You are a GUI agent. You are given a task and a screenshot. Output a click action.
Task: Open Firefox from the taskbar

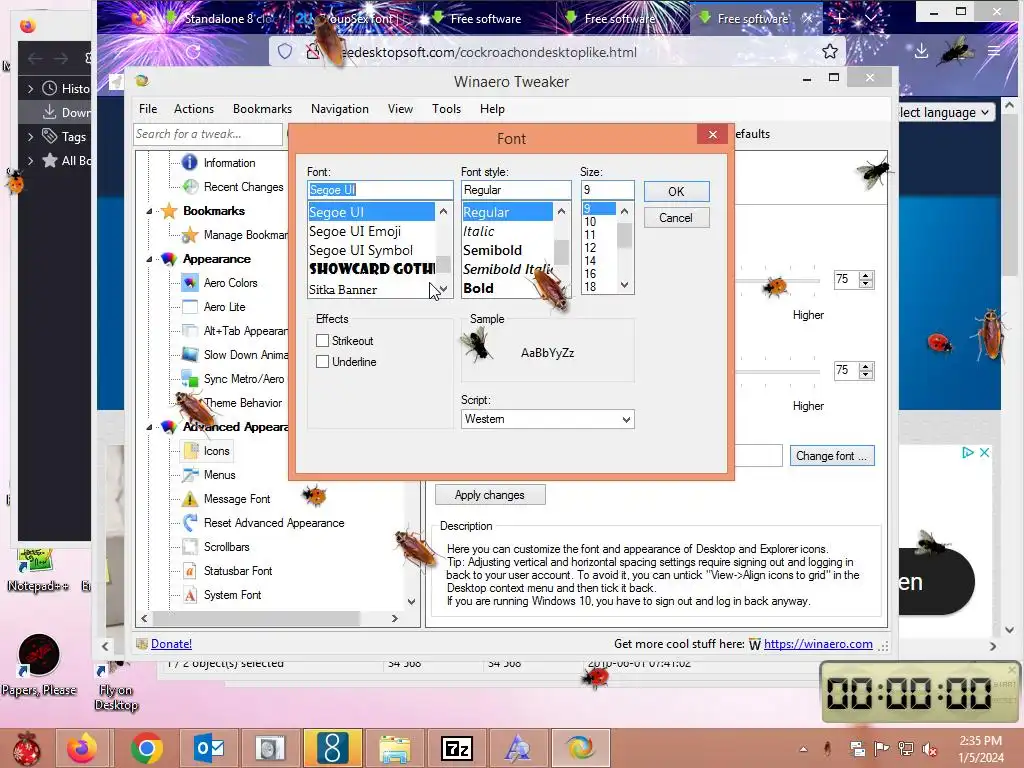tap(82, 748)
